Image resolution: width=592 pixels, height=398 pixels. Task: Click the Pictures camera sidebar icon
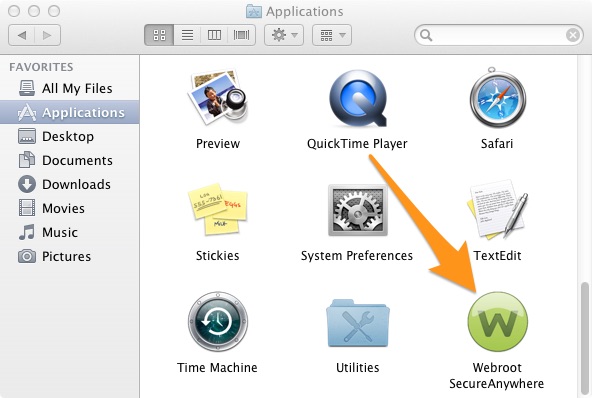27,256
